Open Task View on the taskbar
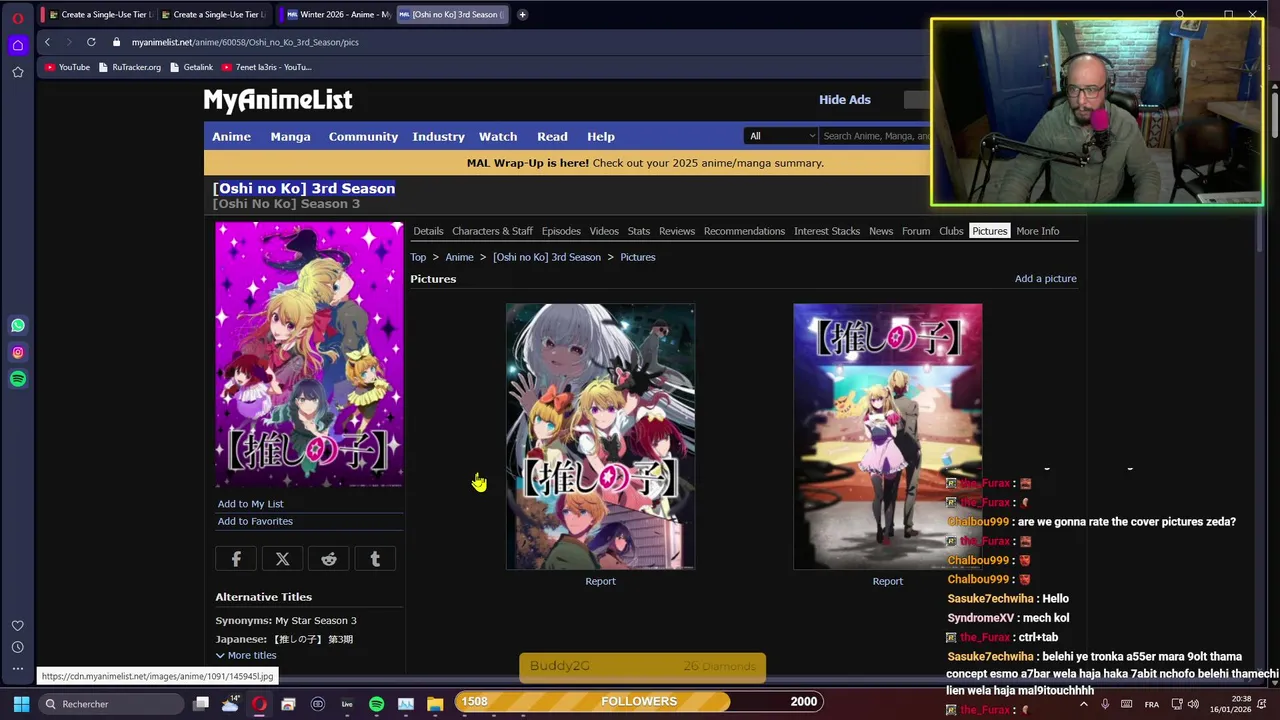 pyautogui.click(x=201, y=704)
